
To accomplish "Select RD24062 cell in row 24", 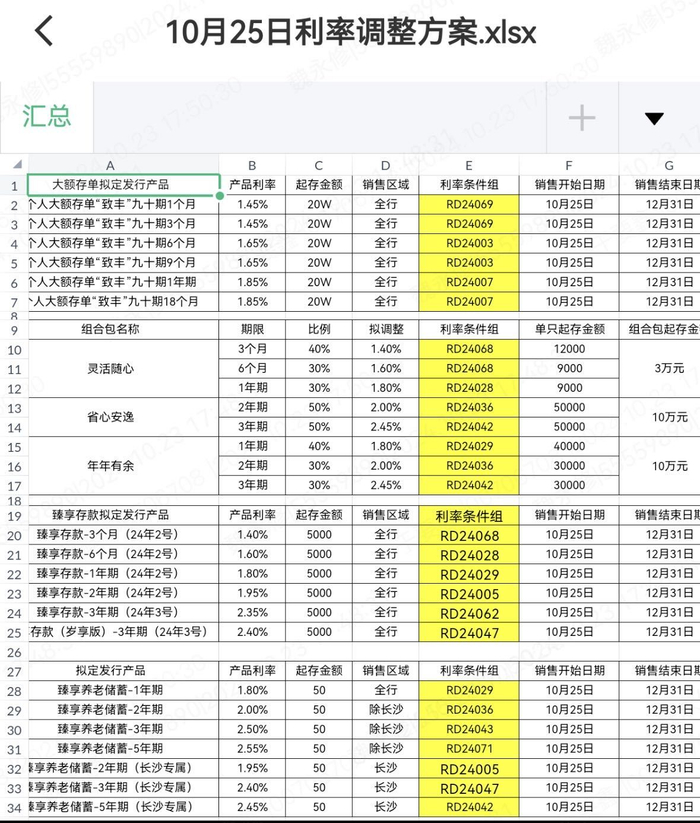I will (x=469, y=613).
